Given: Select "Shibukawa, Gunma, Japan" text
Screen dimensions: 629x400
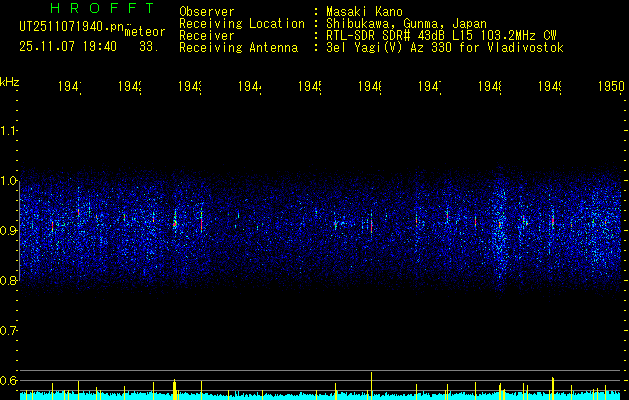Looking at the screenshot, I should (406, 24).
